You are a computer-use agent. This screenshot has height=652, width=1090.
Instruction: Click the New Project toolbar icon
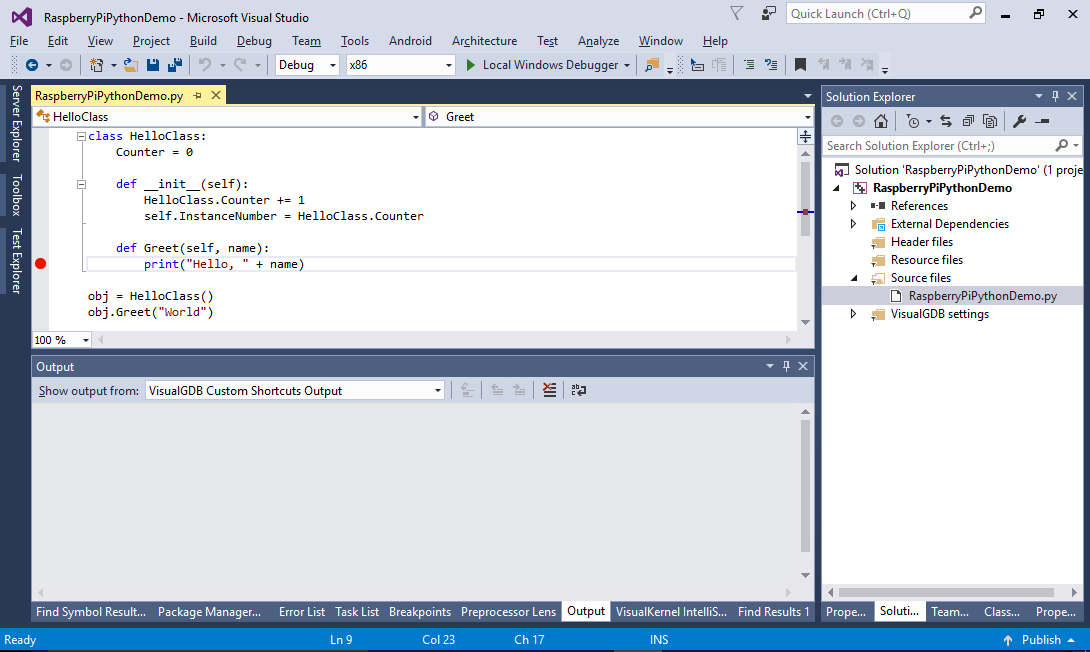(97, 65)
